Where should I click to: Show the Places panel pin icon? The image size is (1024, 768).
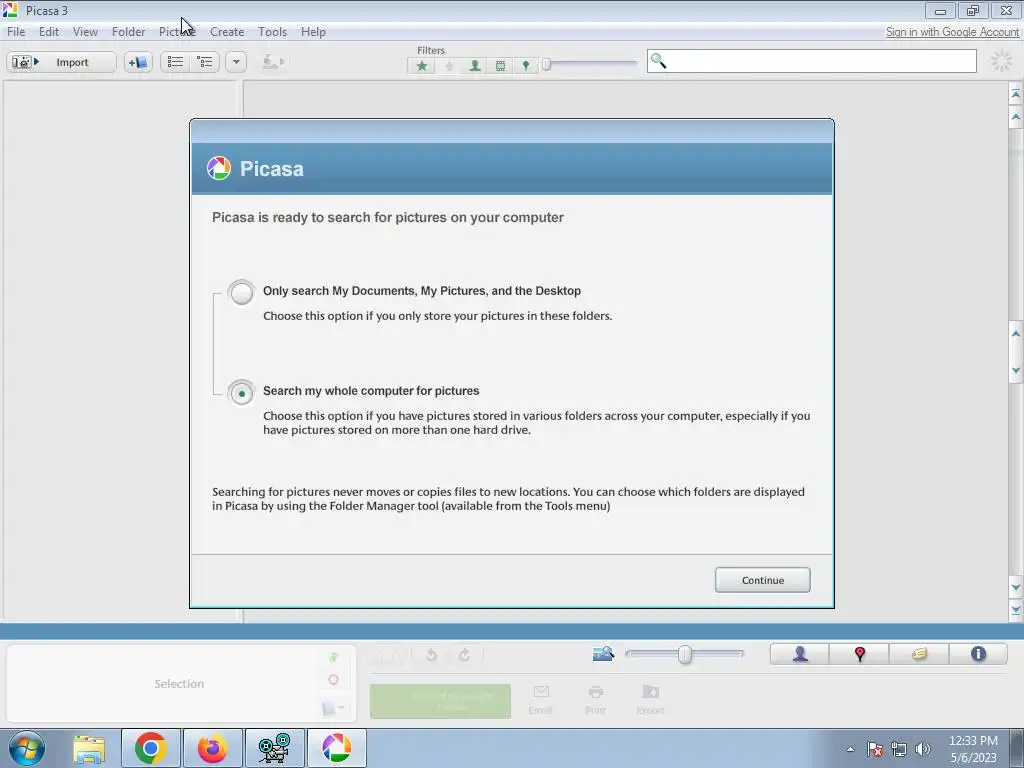[859, 654]
